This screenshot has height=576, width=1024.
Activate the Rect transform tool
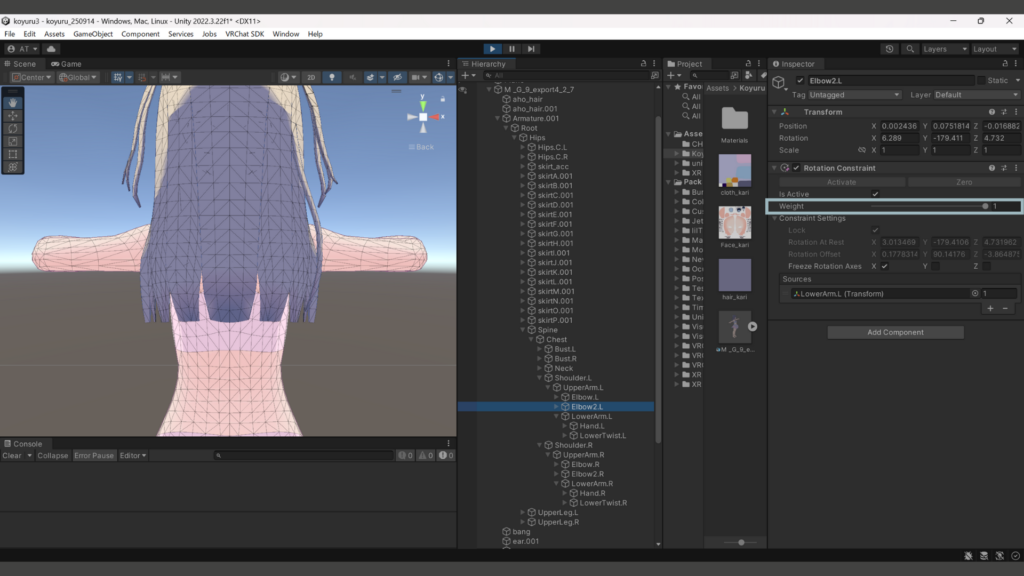tap(13, 154)
